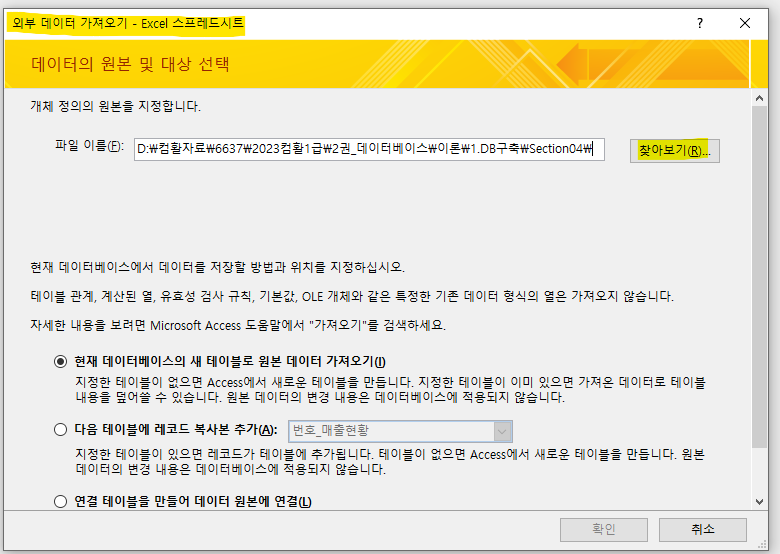780x554 pixels.
Task: Click into the 파일 이름 path field
Action: click(x=369, y=149)
